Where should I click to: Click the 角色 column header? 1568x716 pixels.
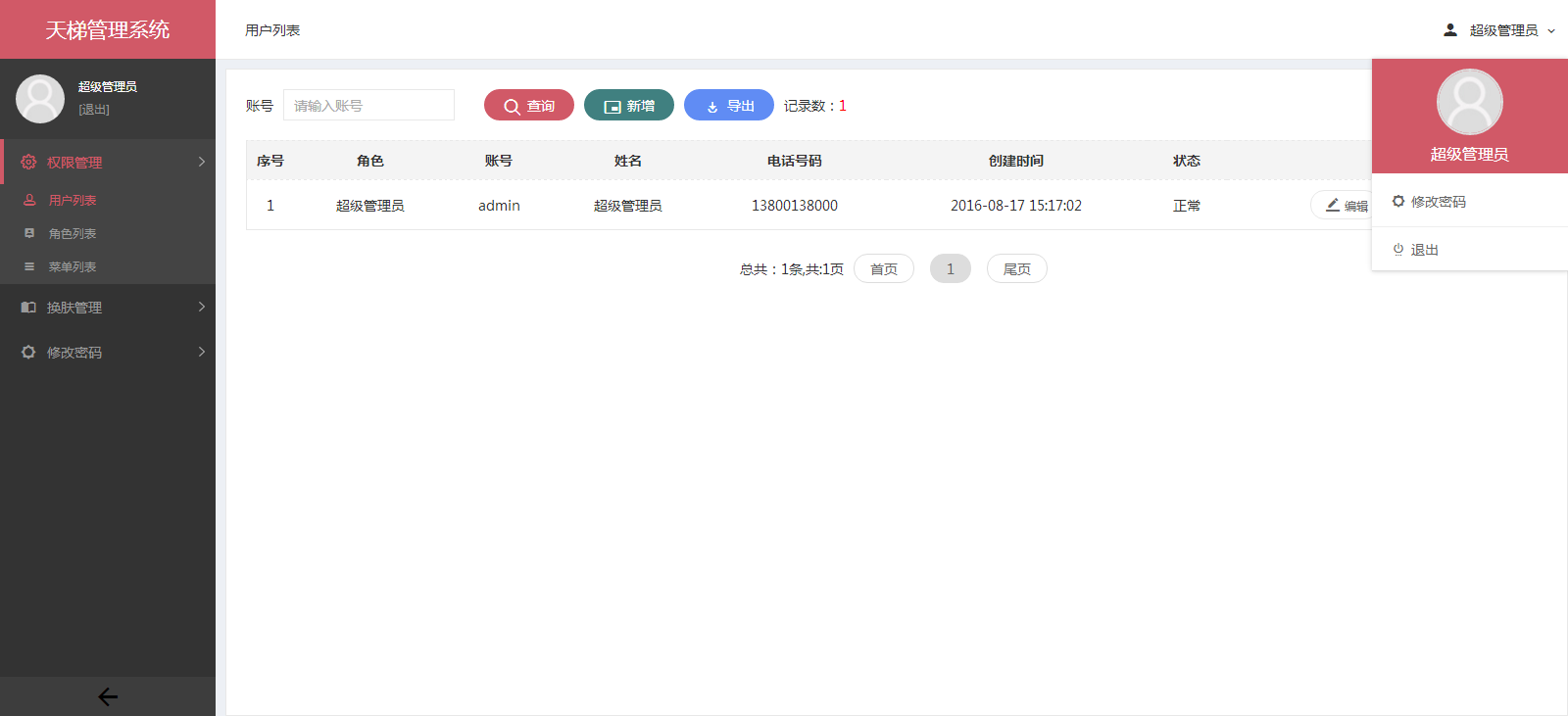pyautogui.click(x=370, y=161)
